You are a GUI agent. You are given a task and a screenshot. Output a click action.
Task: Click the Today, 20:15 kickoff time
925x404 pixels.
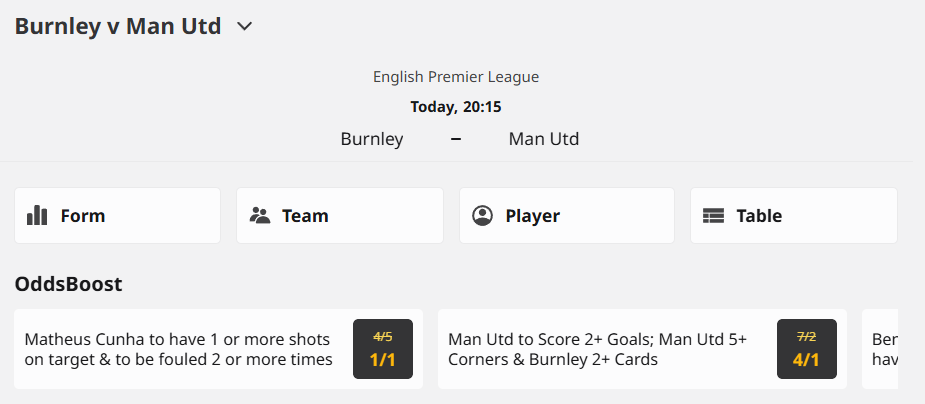point(456,107)
